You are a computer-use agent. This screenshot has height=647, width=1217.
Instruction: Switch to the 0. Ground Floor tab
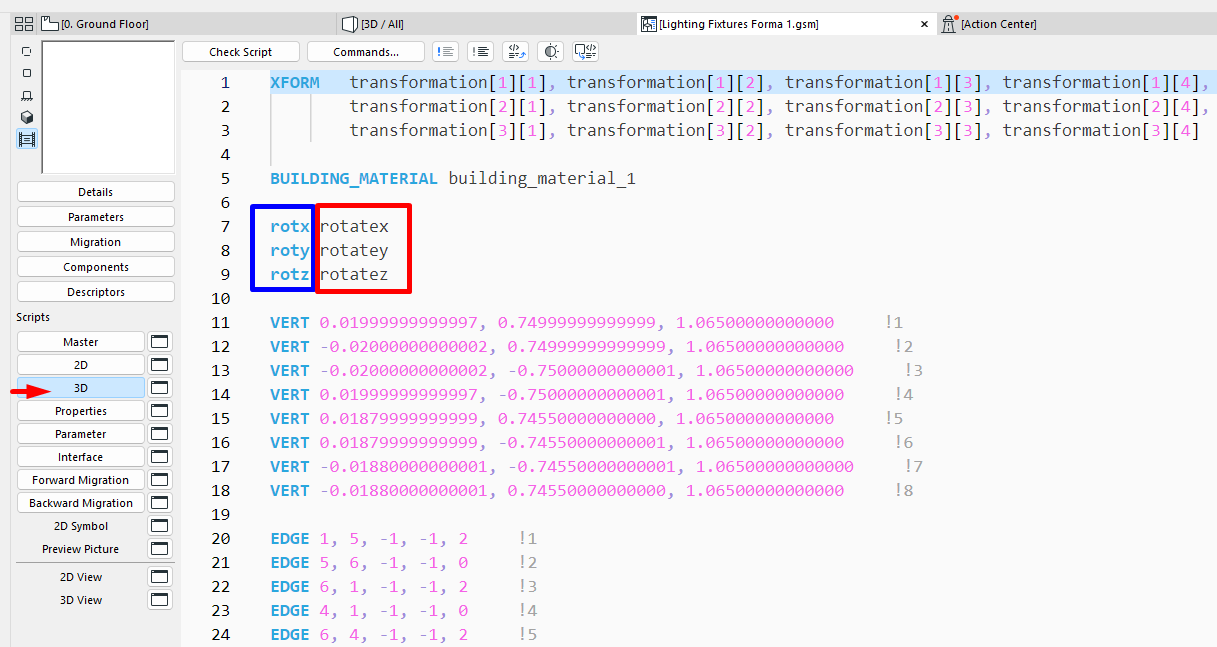(98, 24)
